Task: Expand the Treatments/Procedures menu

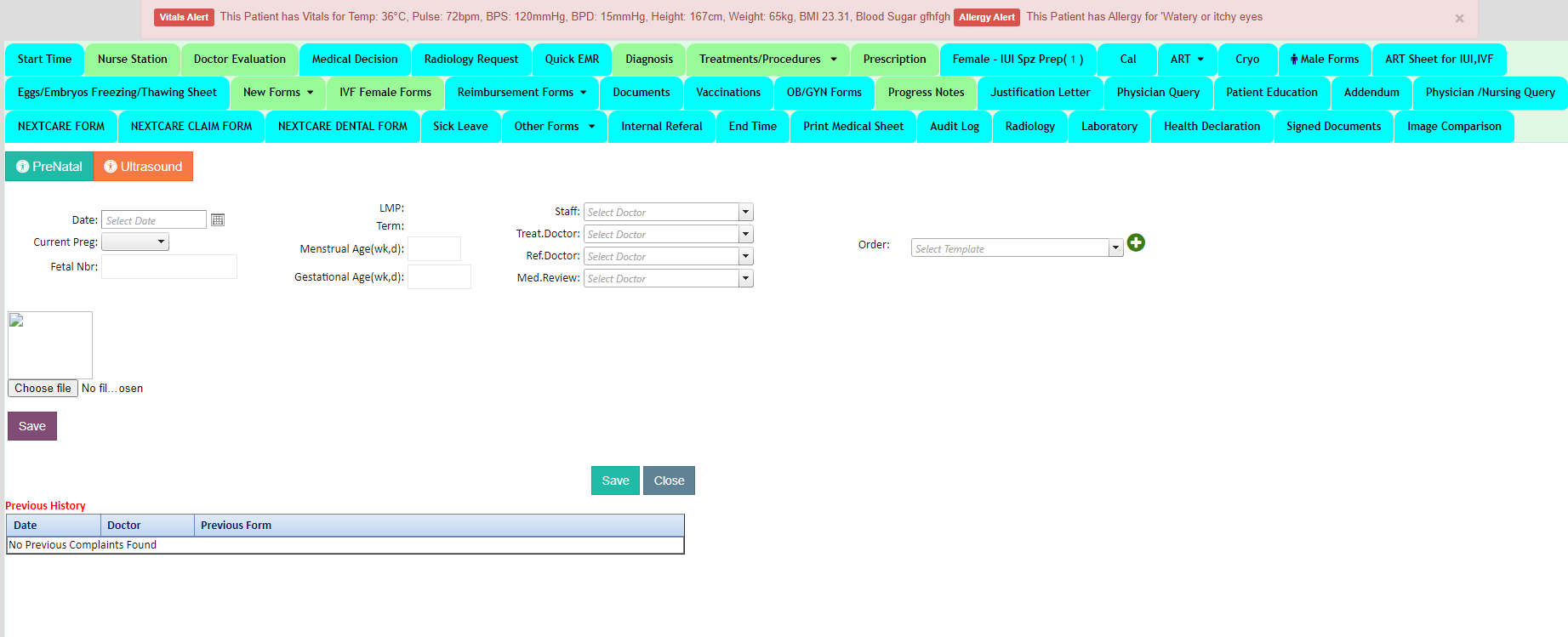Action: coord(768,60)
